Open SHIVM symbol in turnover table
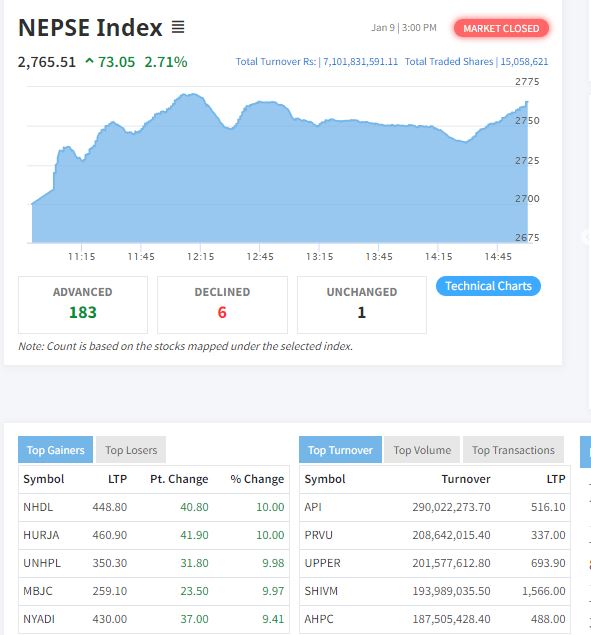This screenshot has width=591, height=635. pos(321,591)
